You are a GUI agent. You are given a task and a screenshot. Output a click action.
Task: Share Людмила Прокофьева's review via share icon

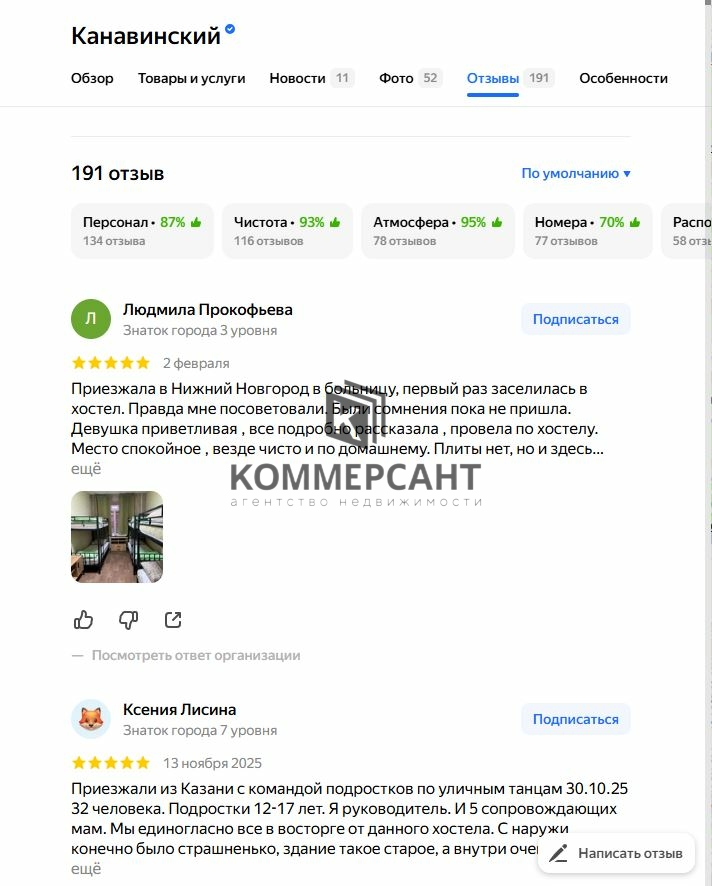173,620
